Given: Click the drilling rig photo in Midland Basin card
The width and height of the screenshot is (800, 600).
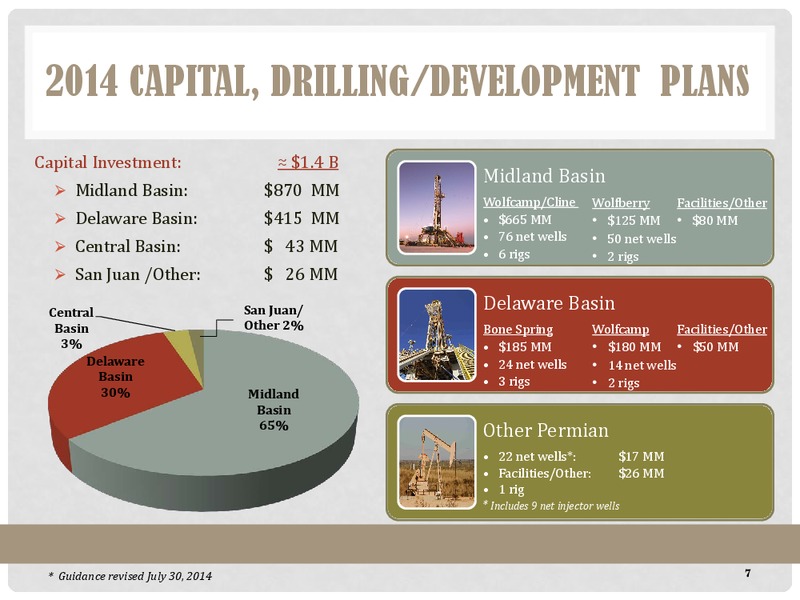Looking at the screenshot, I should point(436,207).
